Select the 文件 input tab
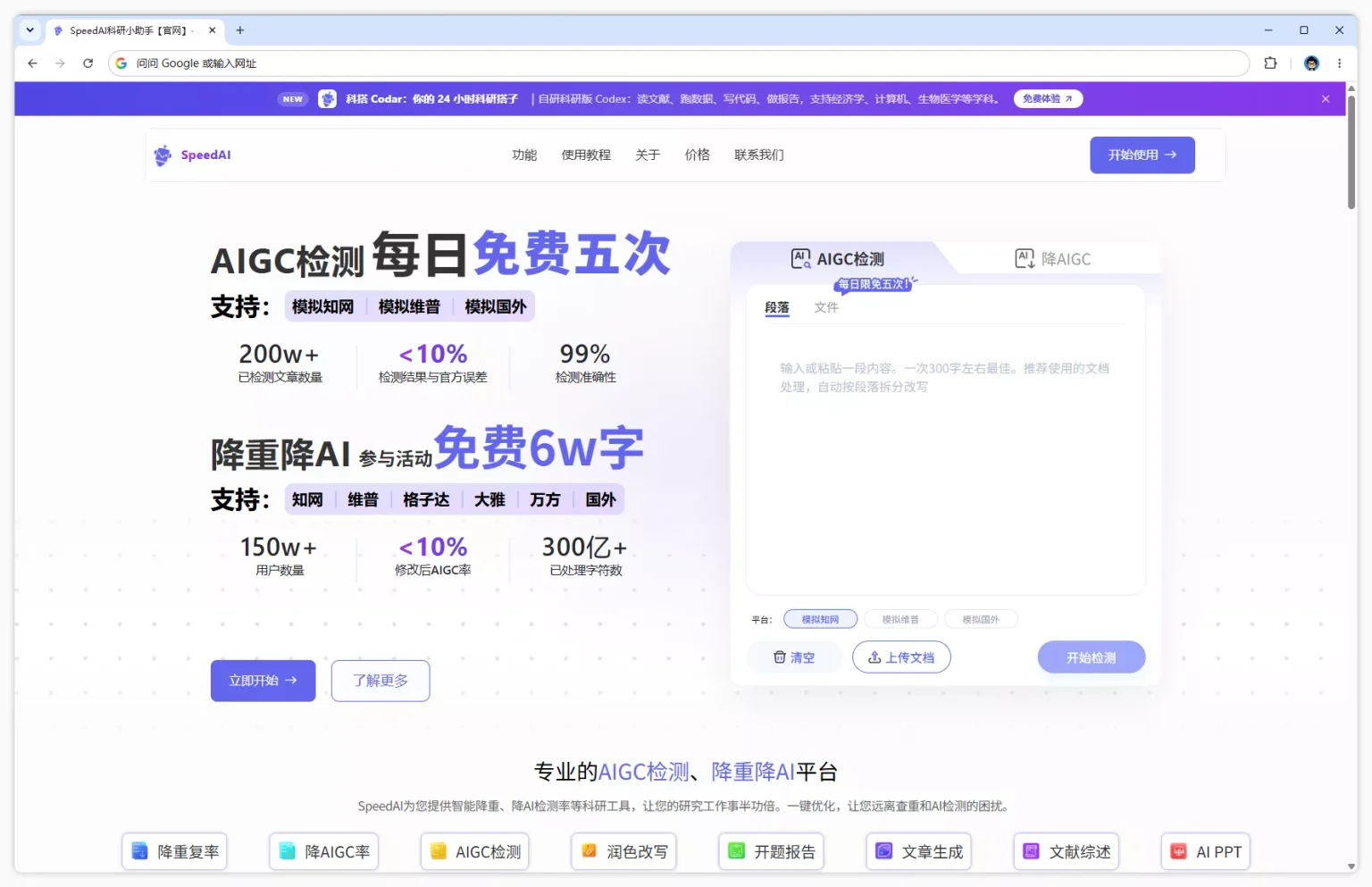 tap(826, 307)
